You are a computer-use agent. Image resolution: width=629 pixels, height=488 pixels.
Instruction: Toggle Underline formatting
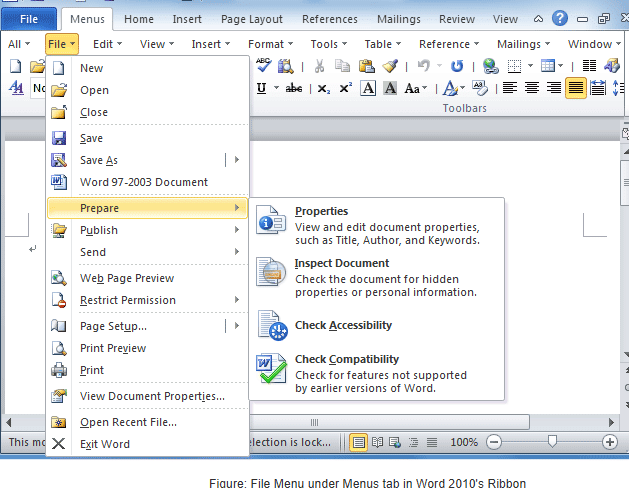tap(262, 88)
